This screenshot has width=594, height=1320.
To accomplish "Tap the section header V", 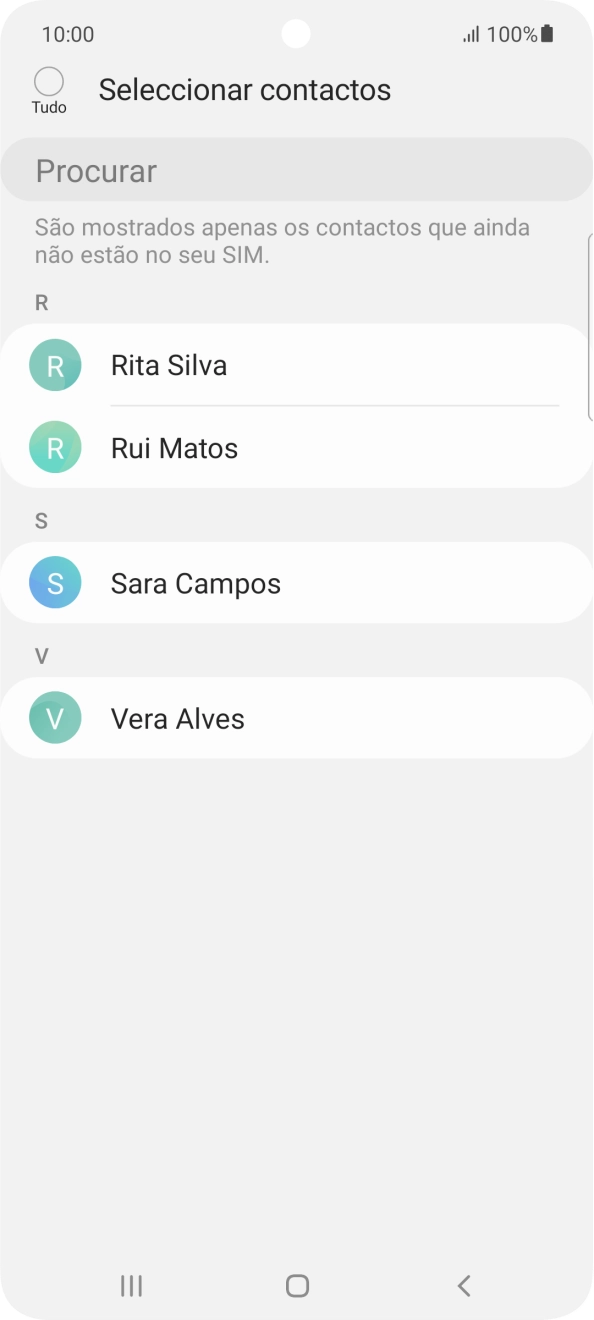I will click(x=41, y=655).
